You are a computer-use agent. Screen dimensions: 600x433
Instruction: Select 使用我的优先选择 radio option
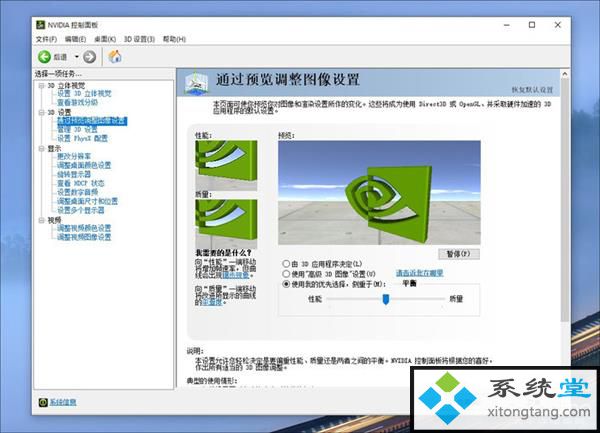click(x=286, y=284)
